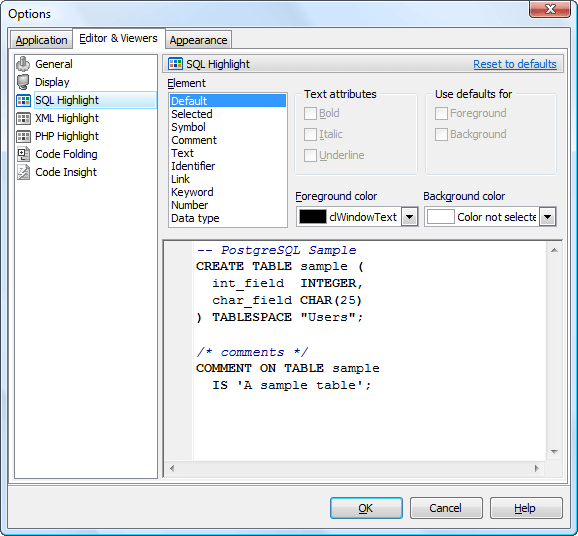Select Keyword in the Element list

192,192
